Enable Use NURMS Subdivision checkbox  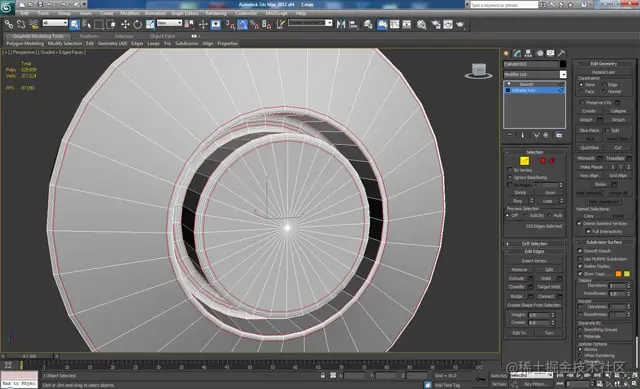click(x=580, y=259)
